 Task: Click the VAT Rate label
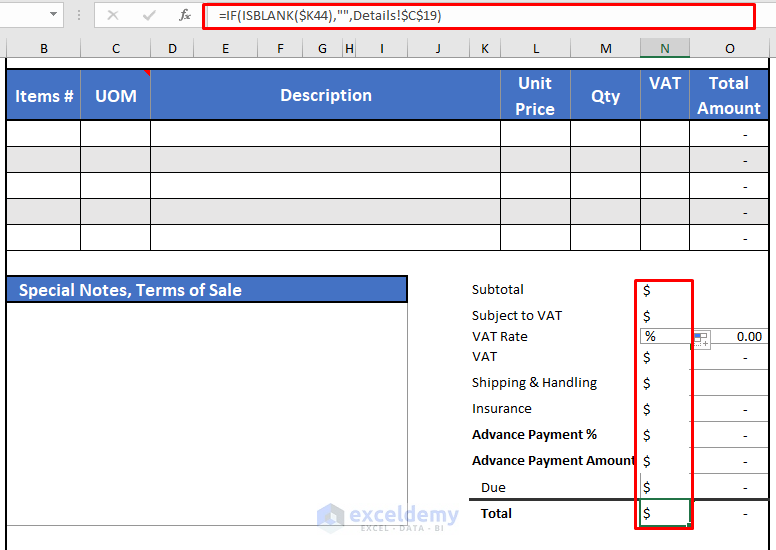pyautogui.click(x=499, y=337)
